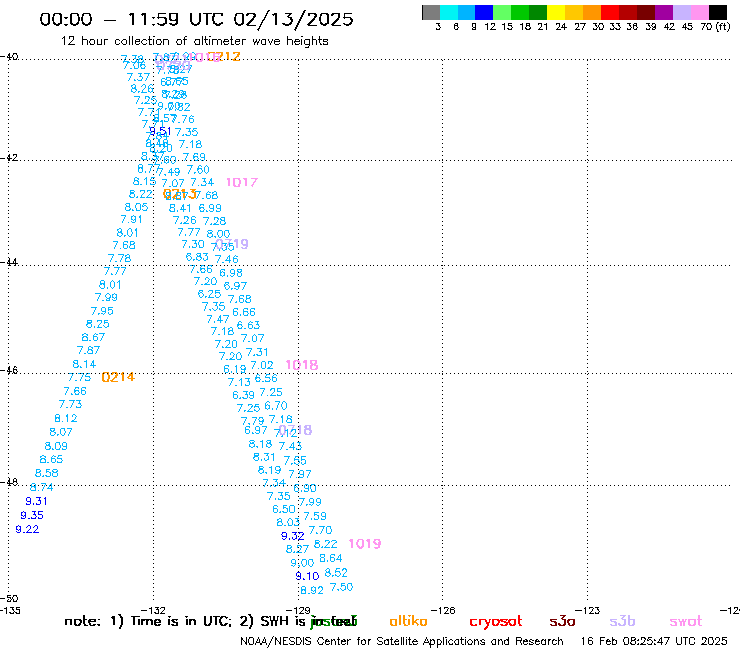Click the wave height value 8.92
Viewport: 740px width, 650px height.
click(x=312, y=591)
